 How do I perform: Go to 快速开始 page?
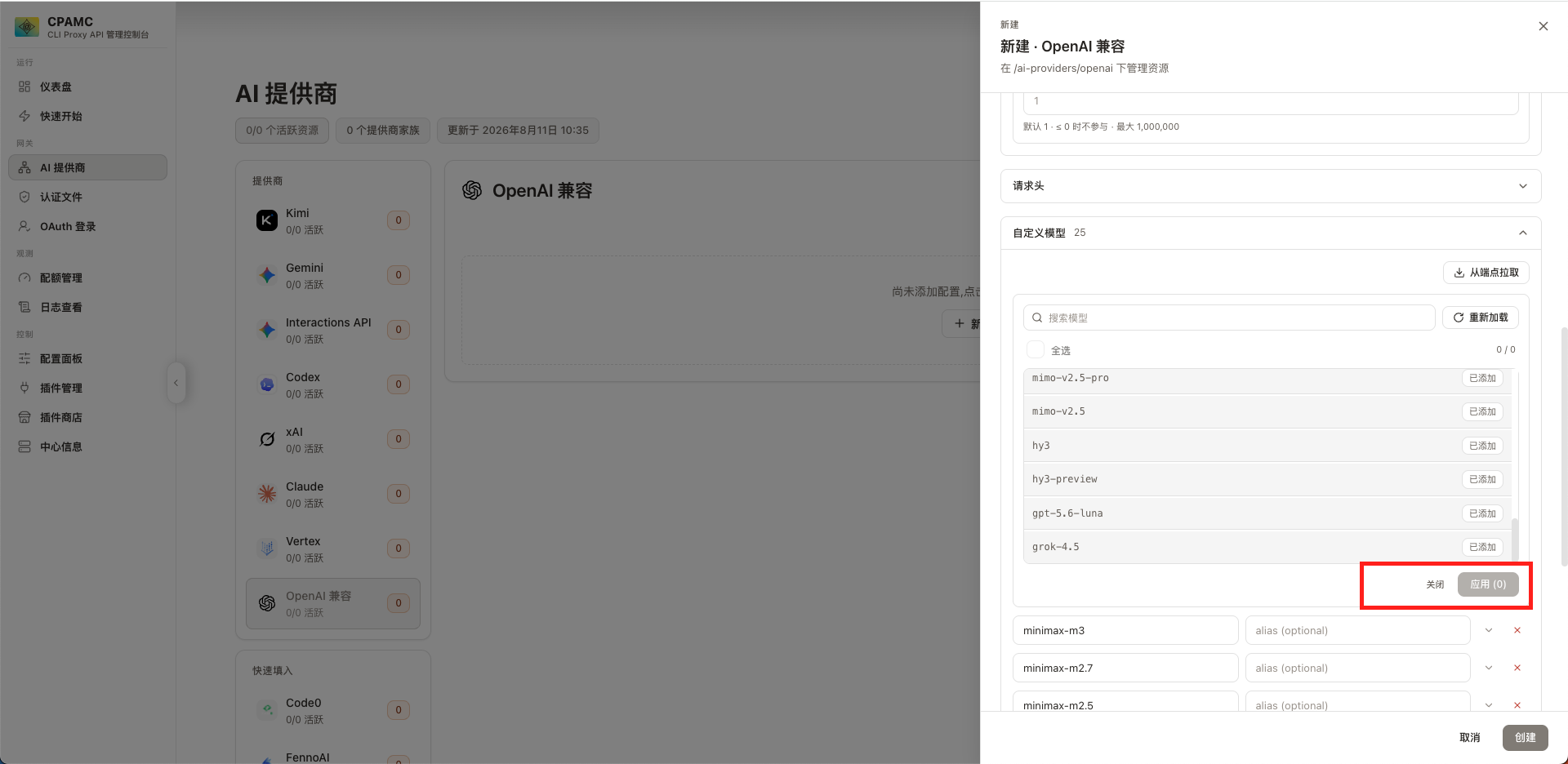pos(87,116)
